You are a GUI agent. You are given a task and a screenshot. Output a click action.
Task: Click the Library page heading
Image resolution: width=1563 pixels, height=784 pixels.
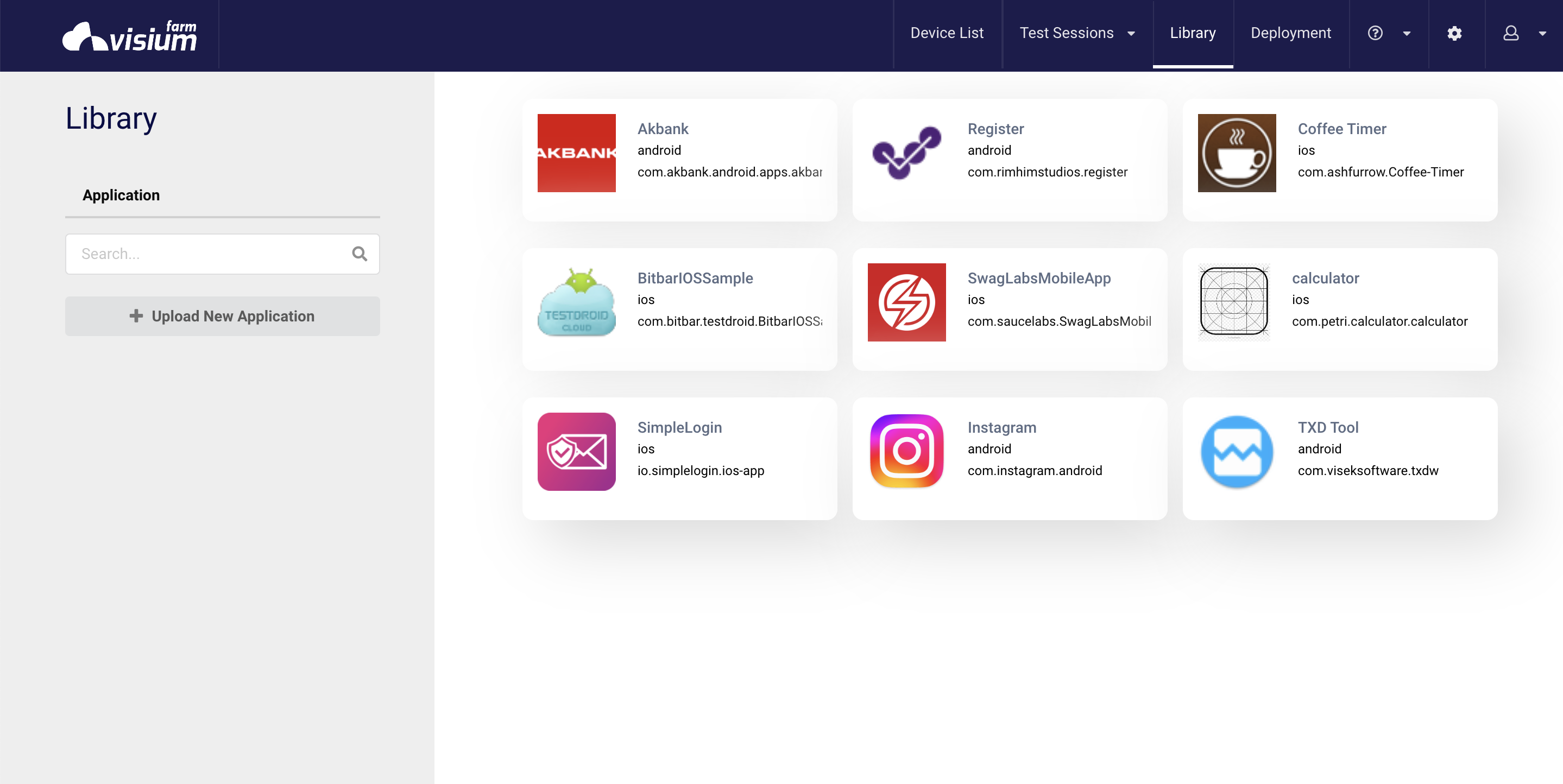111,118
